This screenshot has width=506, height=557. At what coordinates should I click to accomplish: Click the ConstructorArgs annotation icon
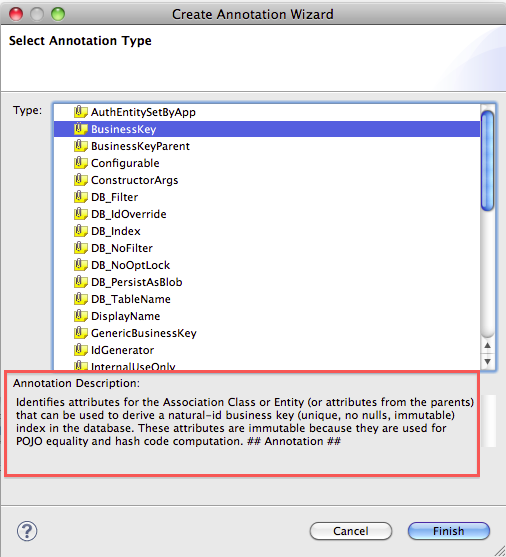tap(81, 180)
